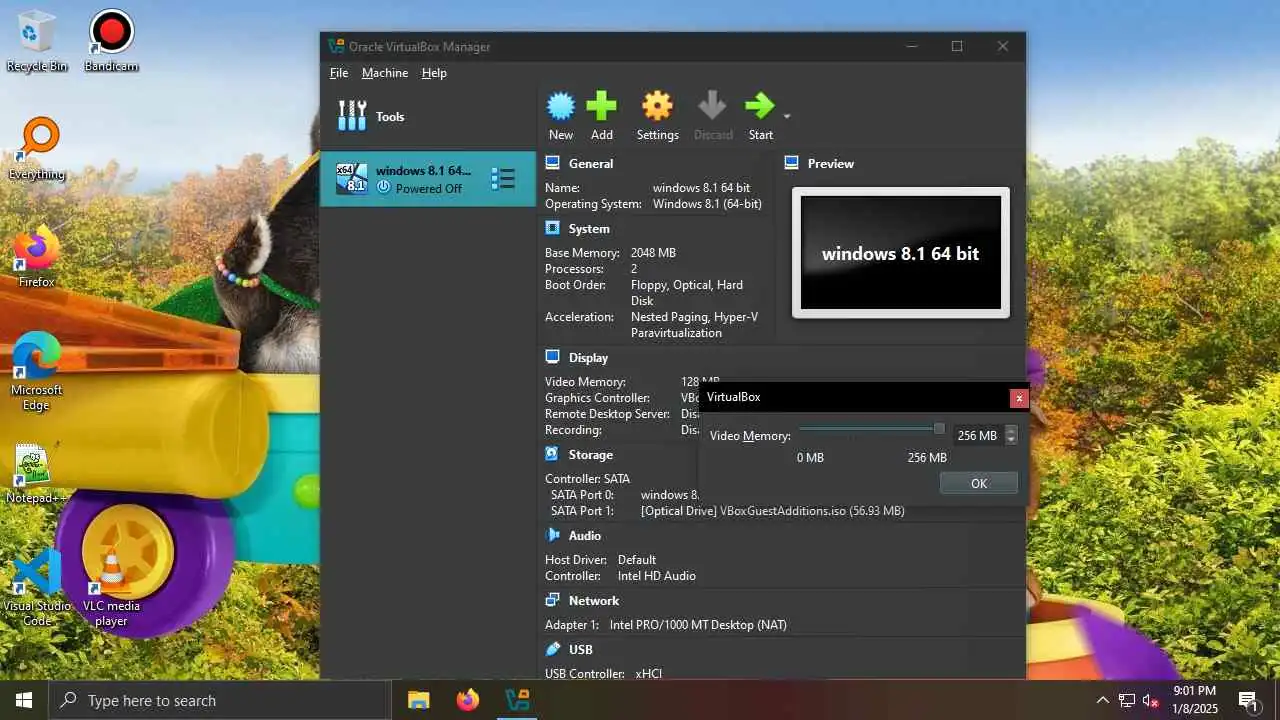Image resolution: width=1280 pixels, height=720 pixels.
Task: Open the Display section heading link
Action: 588,357
